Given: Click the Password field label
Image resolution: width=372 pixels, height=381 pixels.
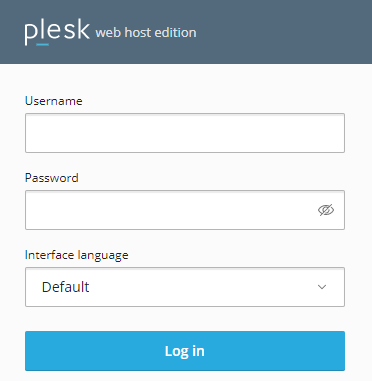Looking at the screenshot, I should point(52,178).
